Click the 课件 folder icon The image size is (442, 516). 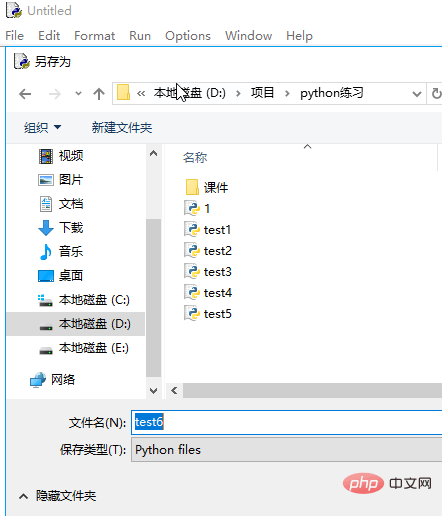coord(192,187)
